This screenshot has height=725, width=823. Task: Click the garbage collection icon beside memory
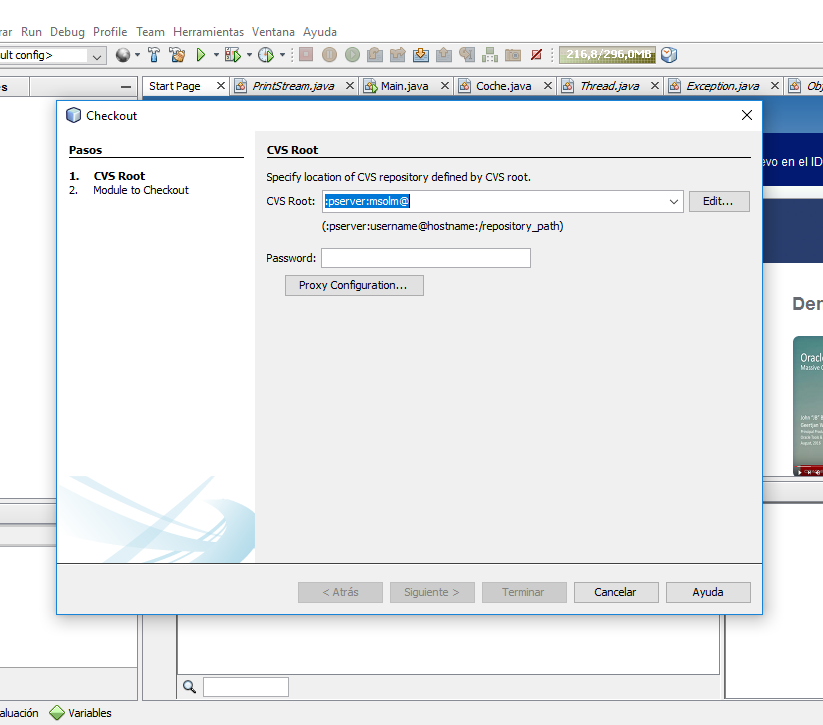coord(669,55)
